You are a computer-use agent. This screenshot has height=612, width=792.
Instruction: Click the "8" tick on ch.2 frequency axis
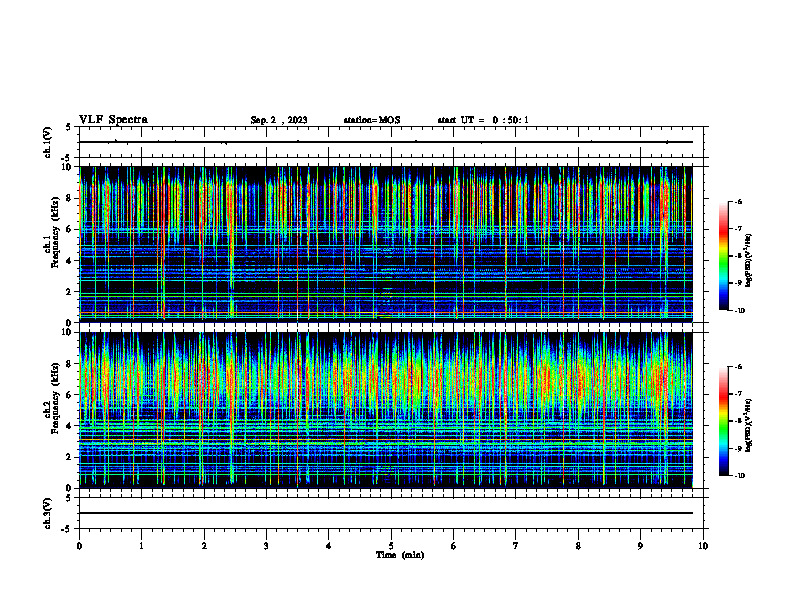pyautogui.click(x=70, y=364)
